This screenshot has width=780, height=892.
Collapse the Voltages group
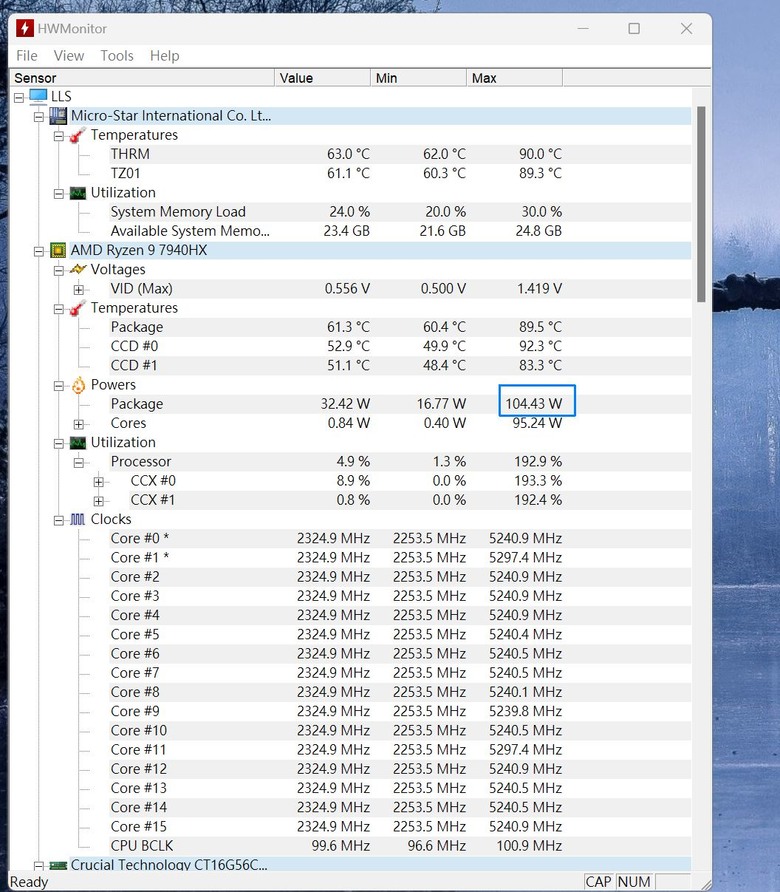(x=59, y=271)
